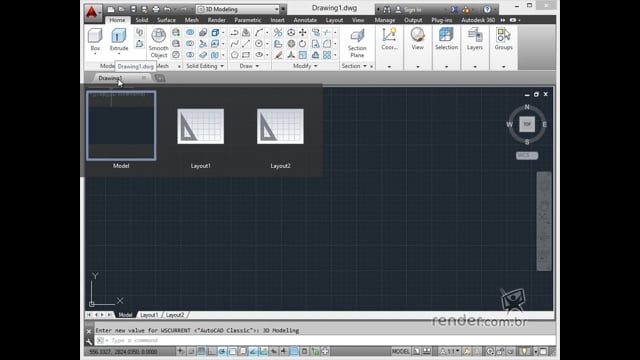Open the annotation scale 1:1 dropdown
Screen dimensions: 640x360
[449, 351]
